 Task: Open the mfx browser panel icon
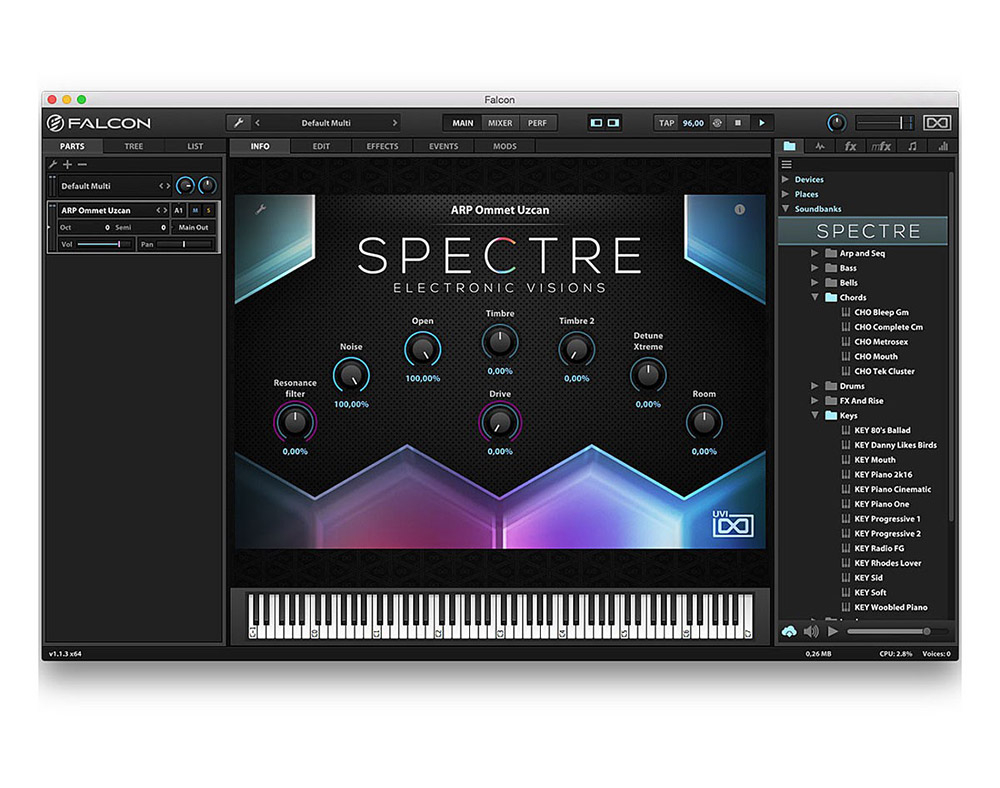881,147
